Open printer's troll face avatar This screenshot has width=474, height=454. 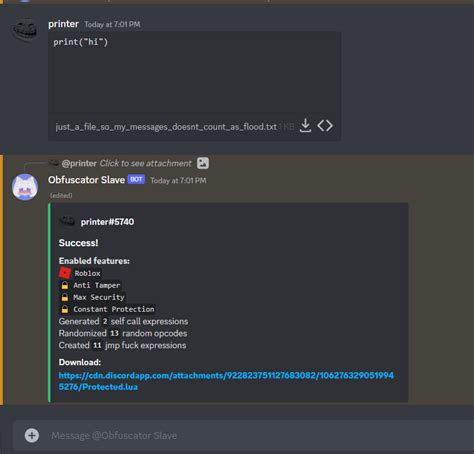pos(25,31)
